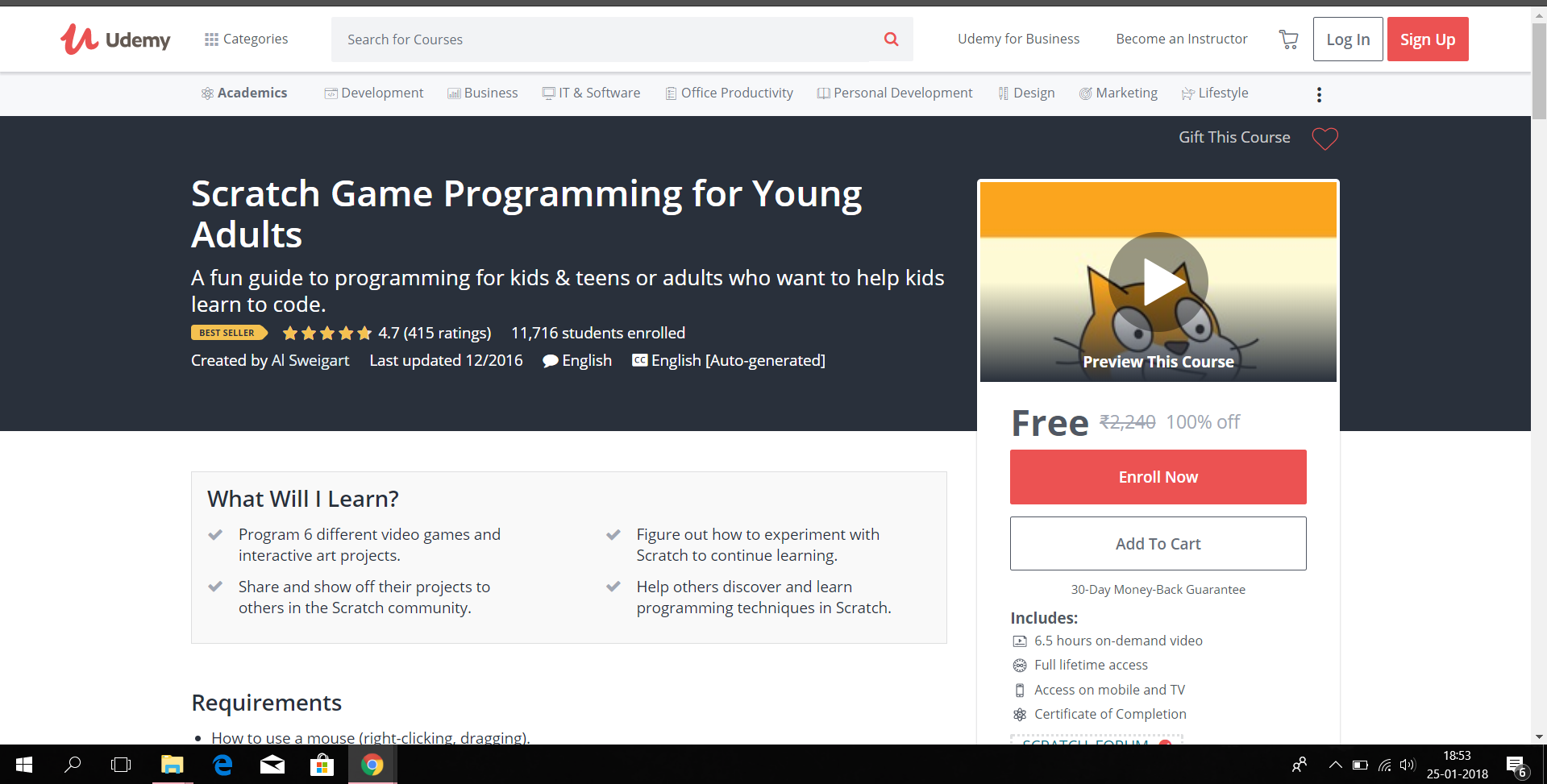
Task: Toggle the wishlist heart icon
Action: coord(1325,139)
